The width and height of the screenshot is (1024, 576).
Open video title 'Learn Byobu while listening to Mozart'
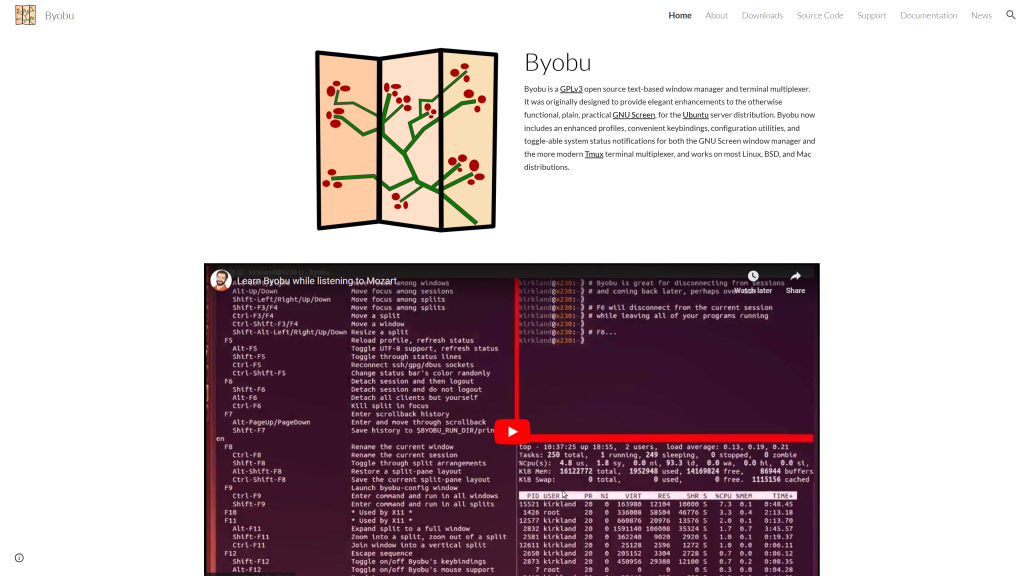[x=317, y=281]
